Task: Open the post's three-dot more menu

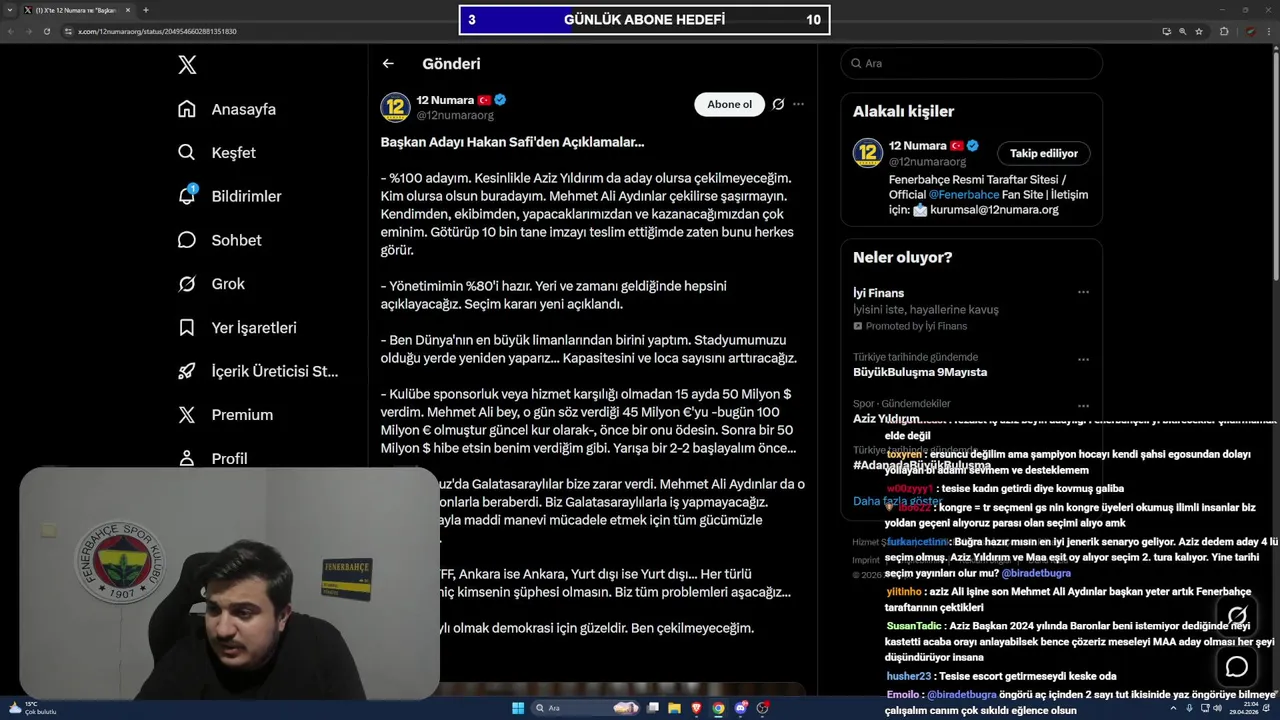Action: tap(798, 104)
